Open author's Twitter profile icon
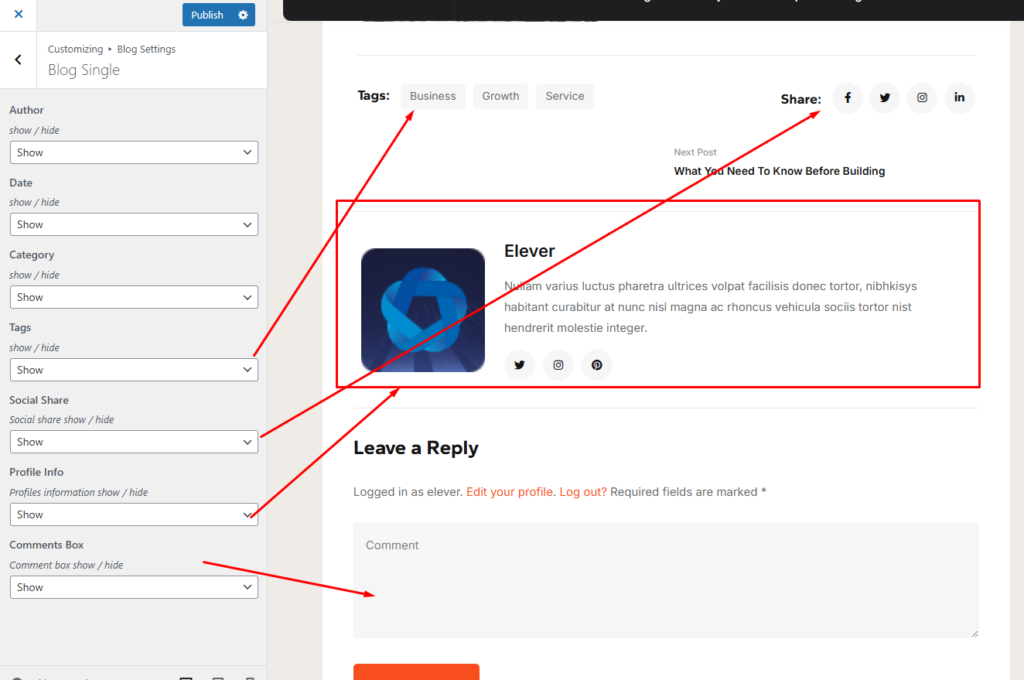This screenshot has height=680, width=1024. point(520,365)
